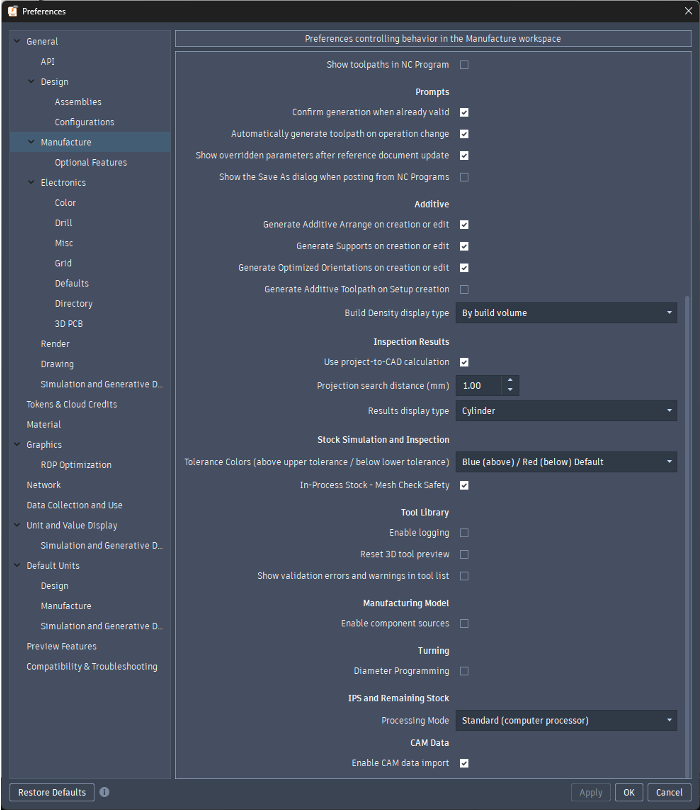
Task: Open Preview Features preferences page
Action: click(61, 647)
